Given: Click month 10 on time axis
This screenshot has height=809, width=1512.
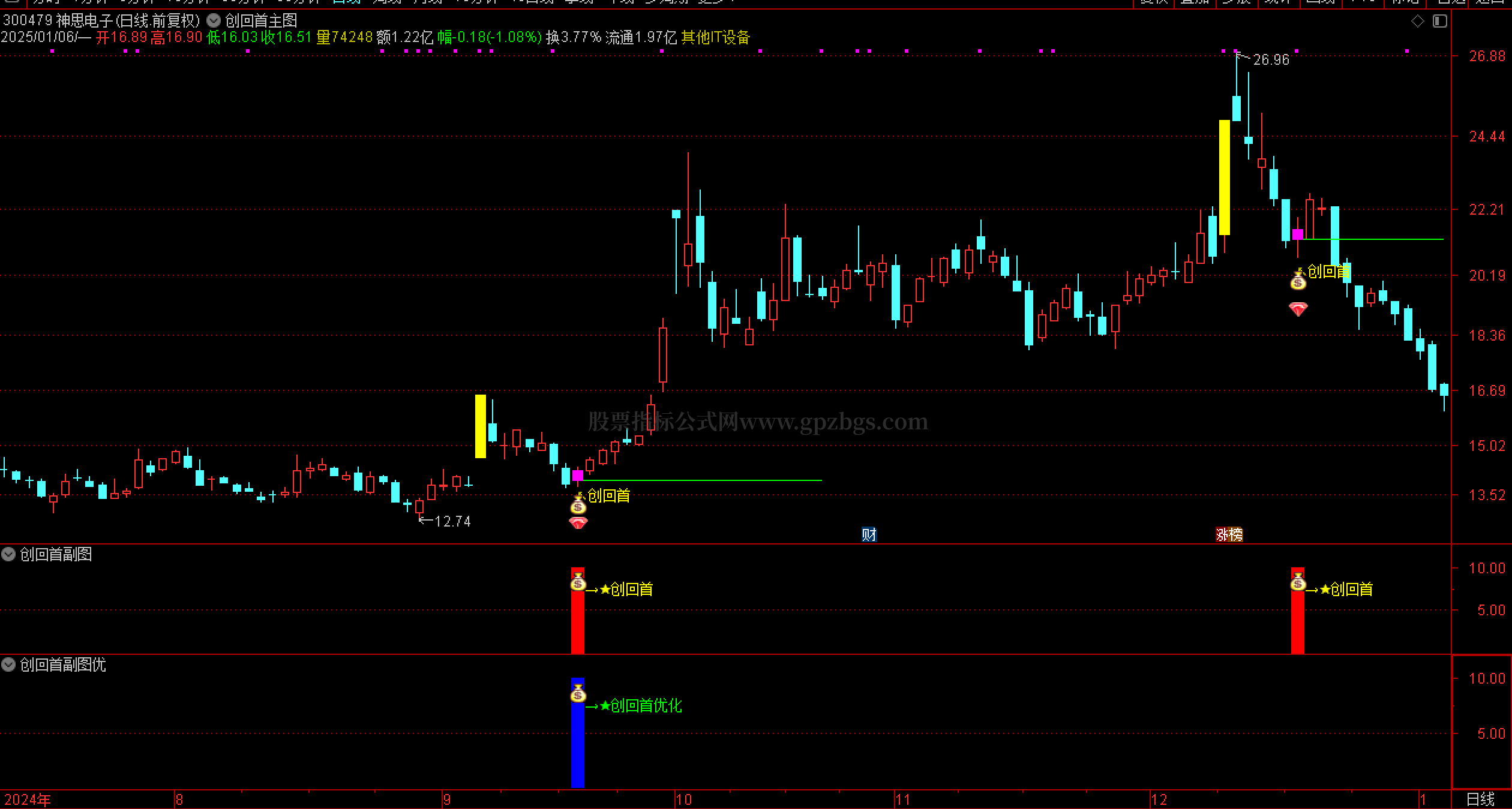Looking at the screenshot, I should tap(683, 799).
